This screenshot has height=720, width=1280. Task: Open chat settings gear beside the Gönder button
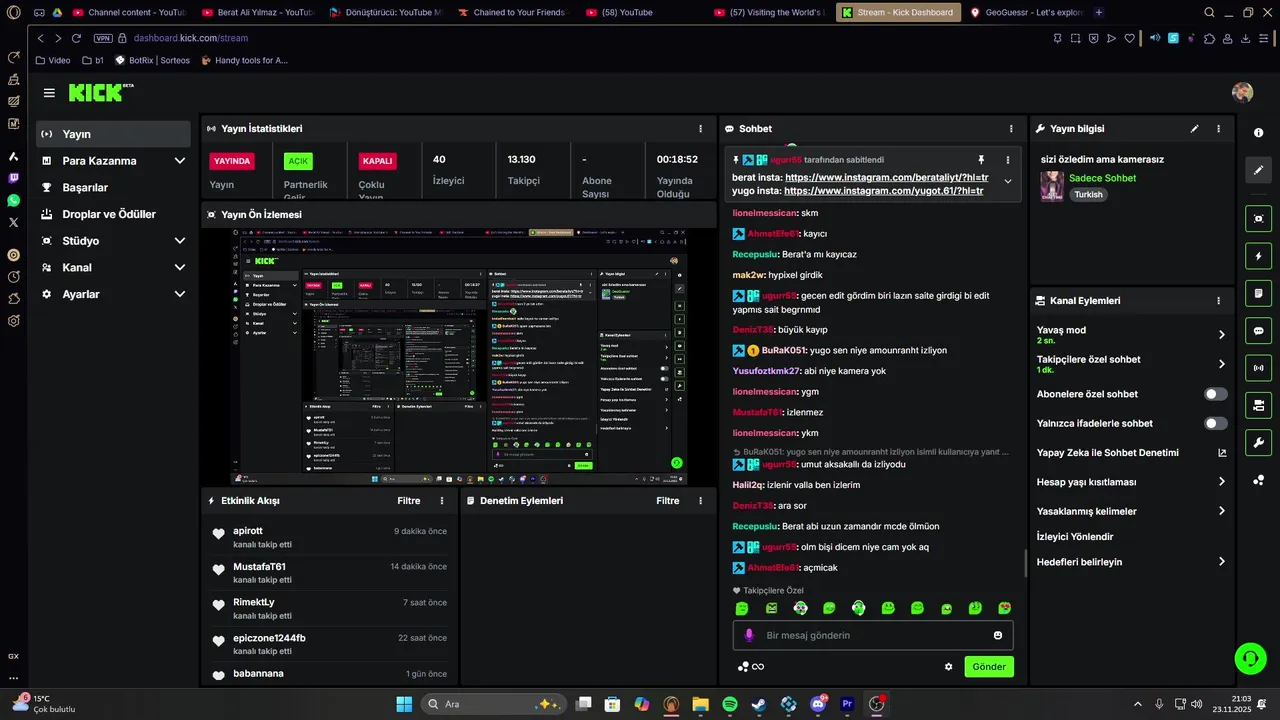coord(949,667)
